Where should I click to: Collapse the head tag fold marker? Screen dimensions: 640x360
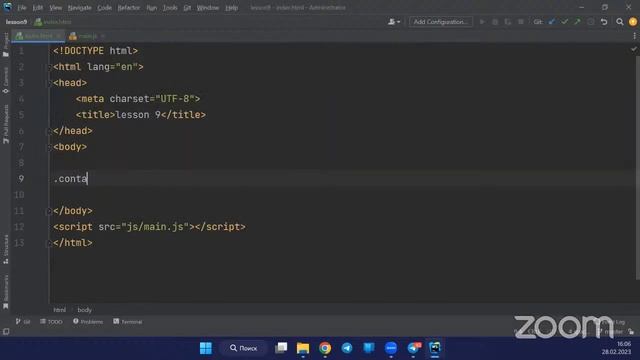tap(50, 83)
